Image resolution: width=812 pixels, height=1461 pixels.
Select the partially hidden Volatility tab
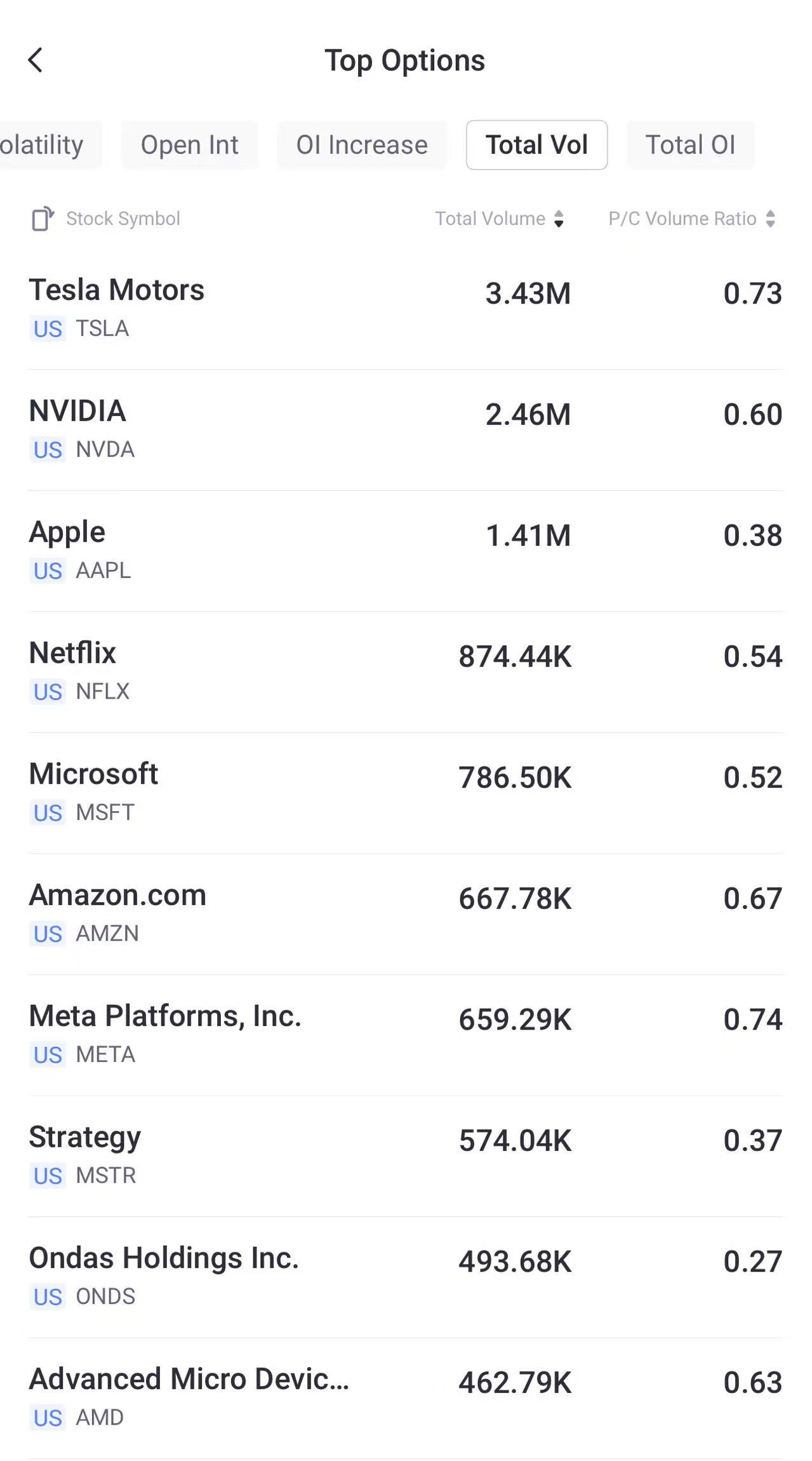(x=43, y=145)
